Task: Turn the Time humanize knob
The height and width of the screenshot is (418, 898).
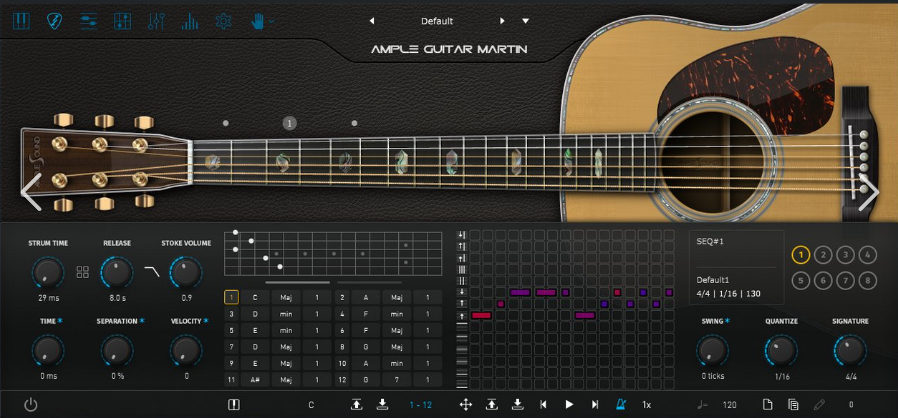Action: pos(48,351)
